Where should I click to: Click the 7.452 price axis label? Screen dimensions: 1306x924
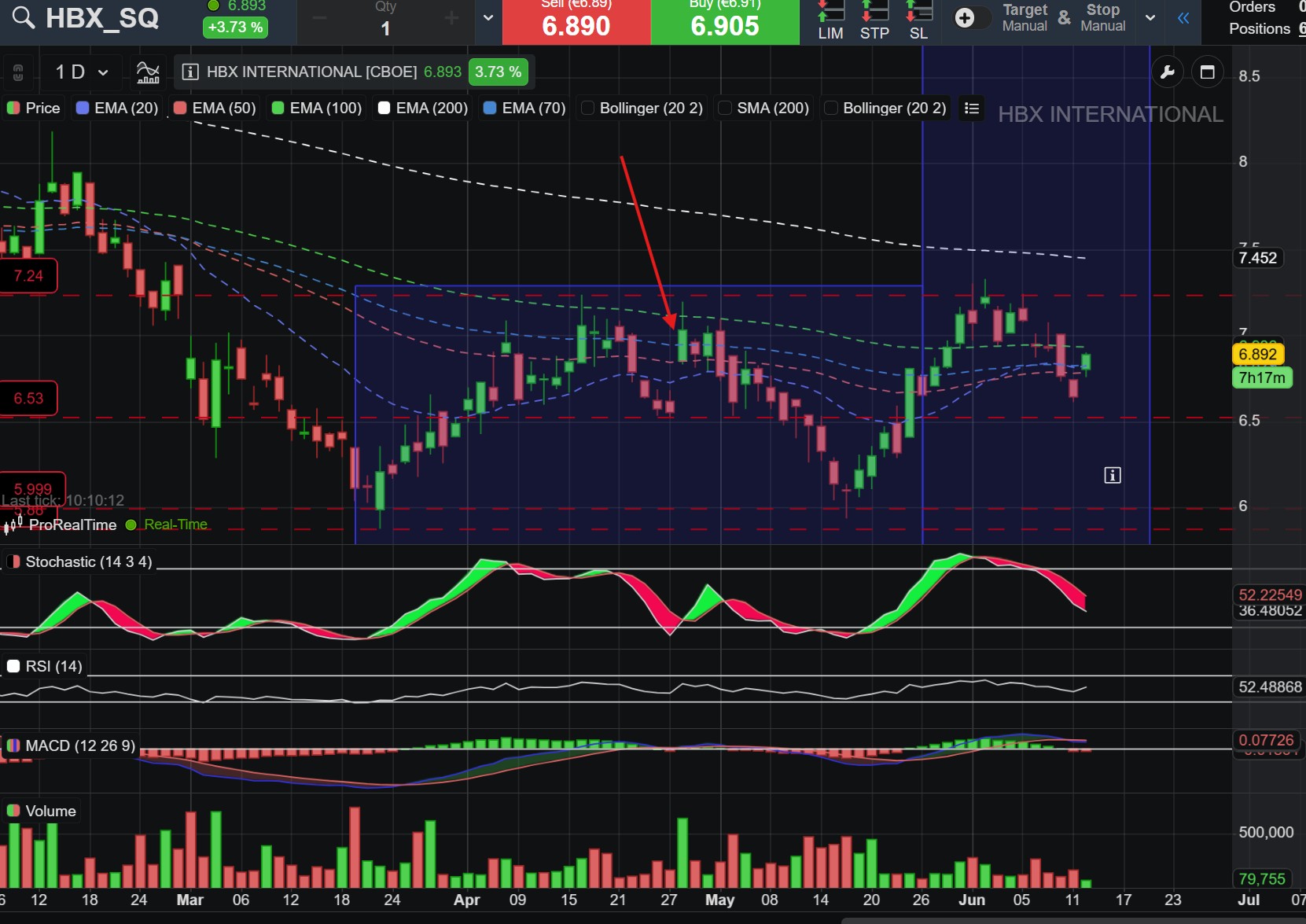click(1257, 258)
